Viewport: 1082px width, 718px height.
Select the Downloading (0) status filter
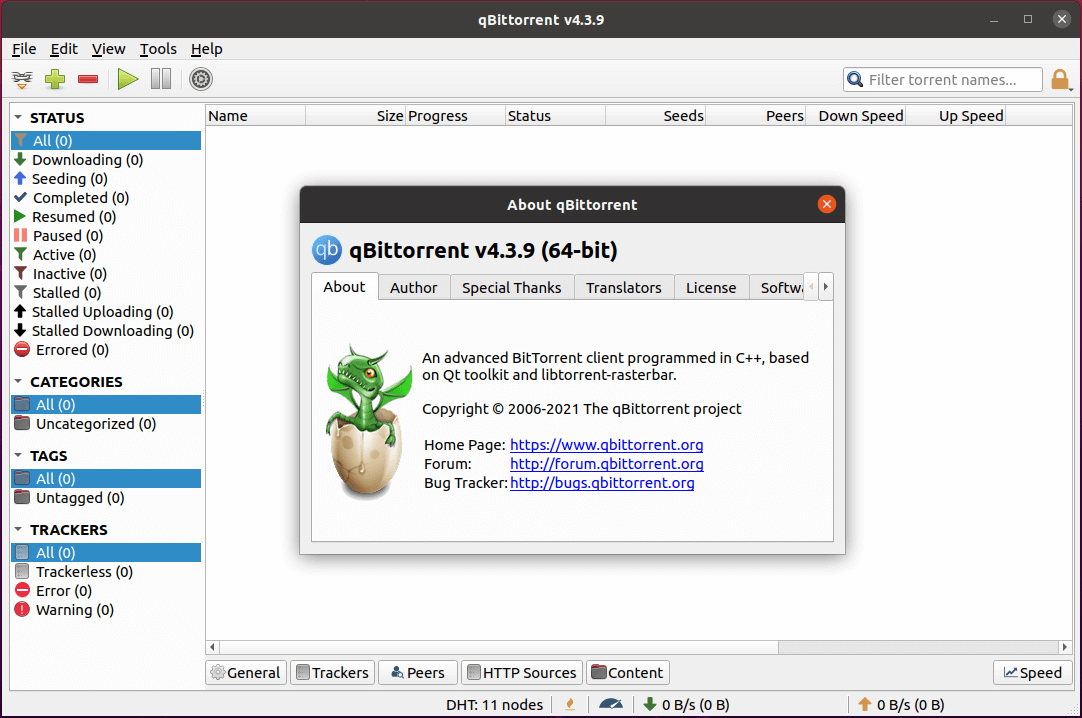point(106,160)
